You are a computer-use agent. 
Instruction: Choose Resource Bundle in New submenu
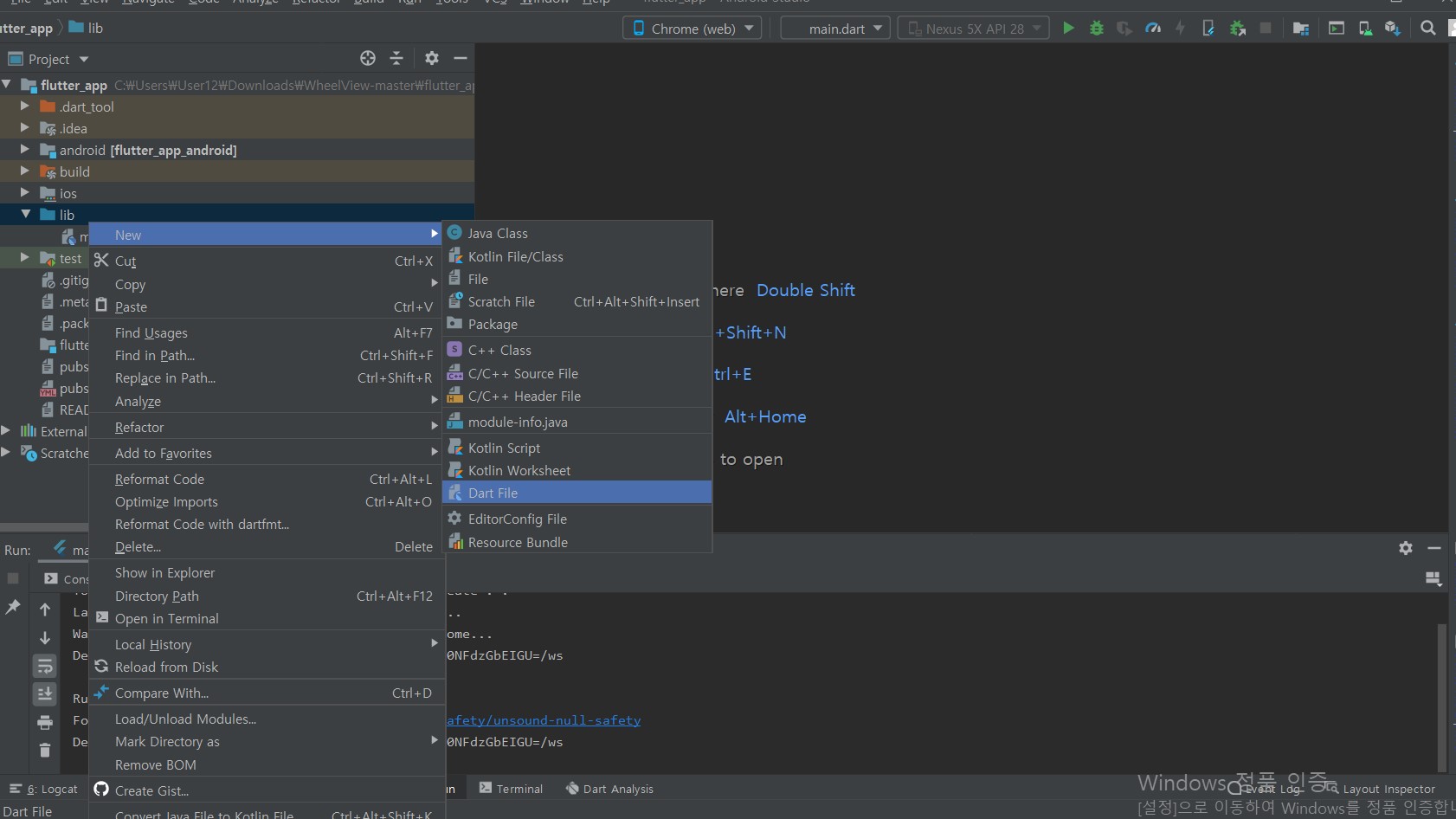click(577, 542)
